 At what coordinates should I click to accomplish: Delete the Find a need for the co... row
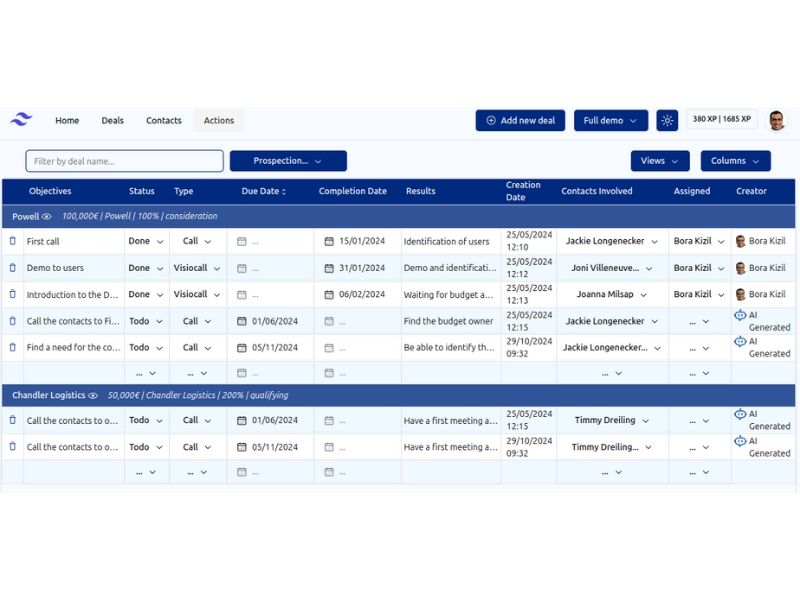pos(13,347)
